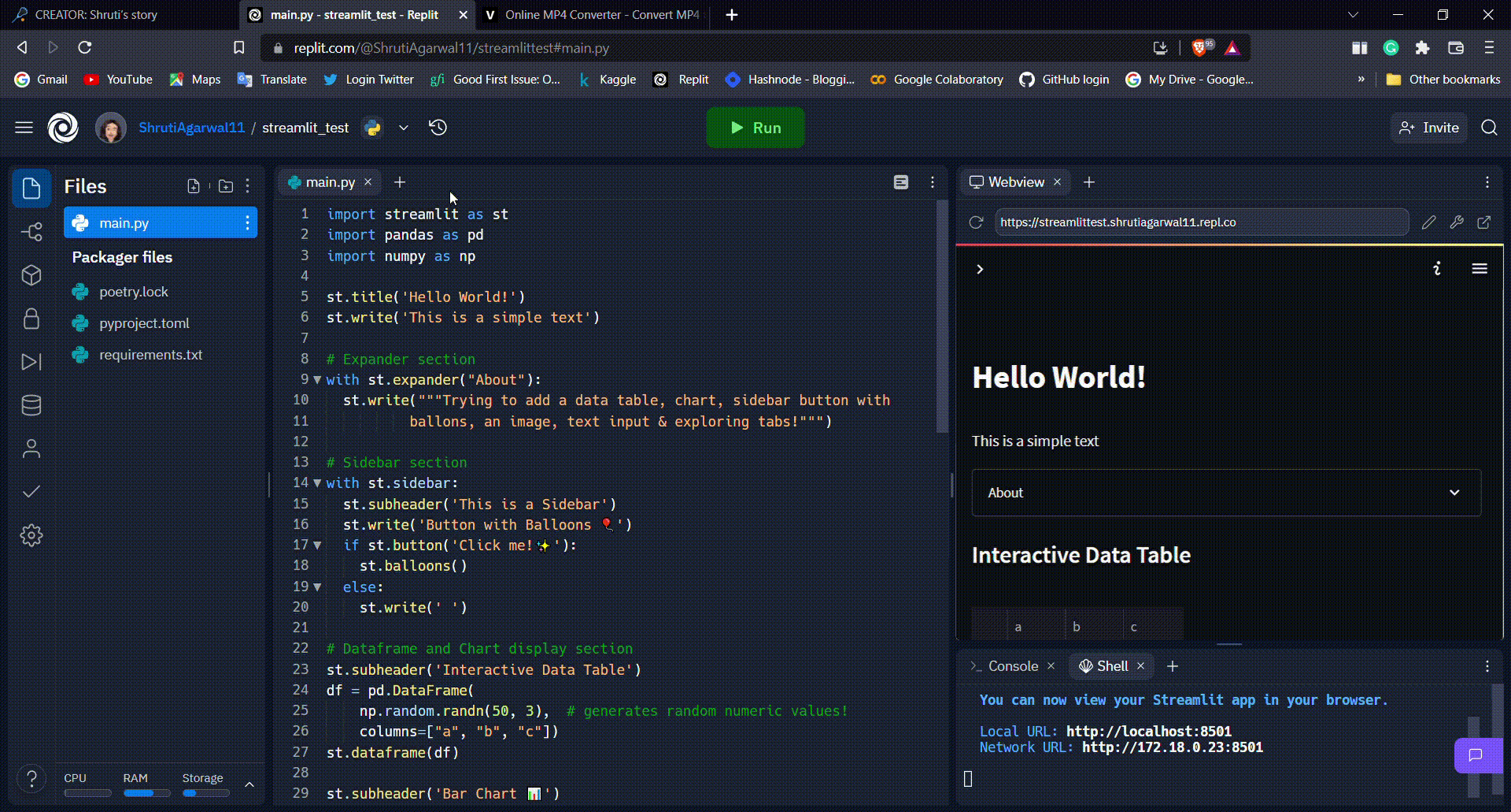Open the Secrets lock icon

click(x=31, y=319)
